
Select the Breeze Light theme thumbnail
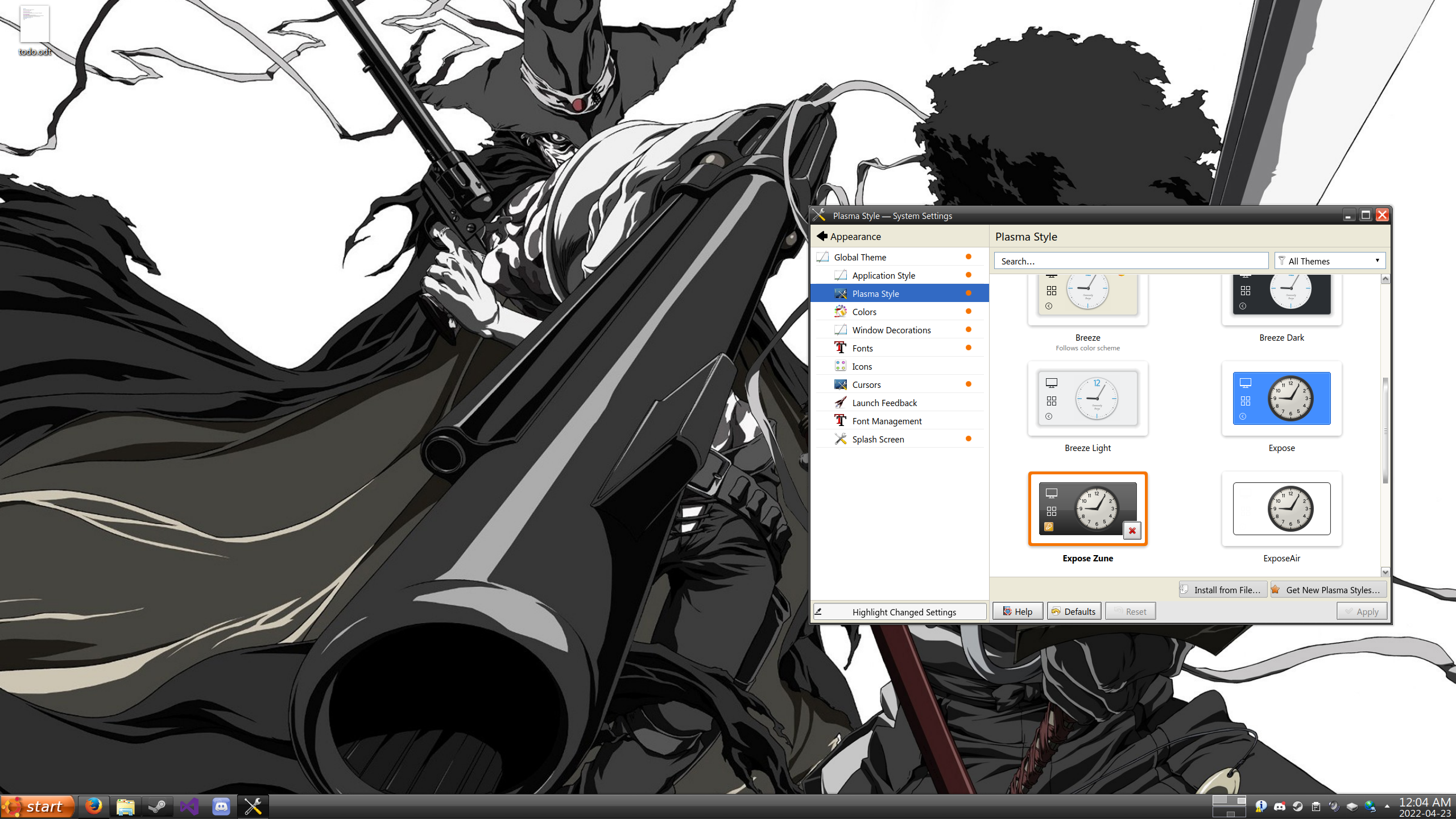(1087, 399)
